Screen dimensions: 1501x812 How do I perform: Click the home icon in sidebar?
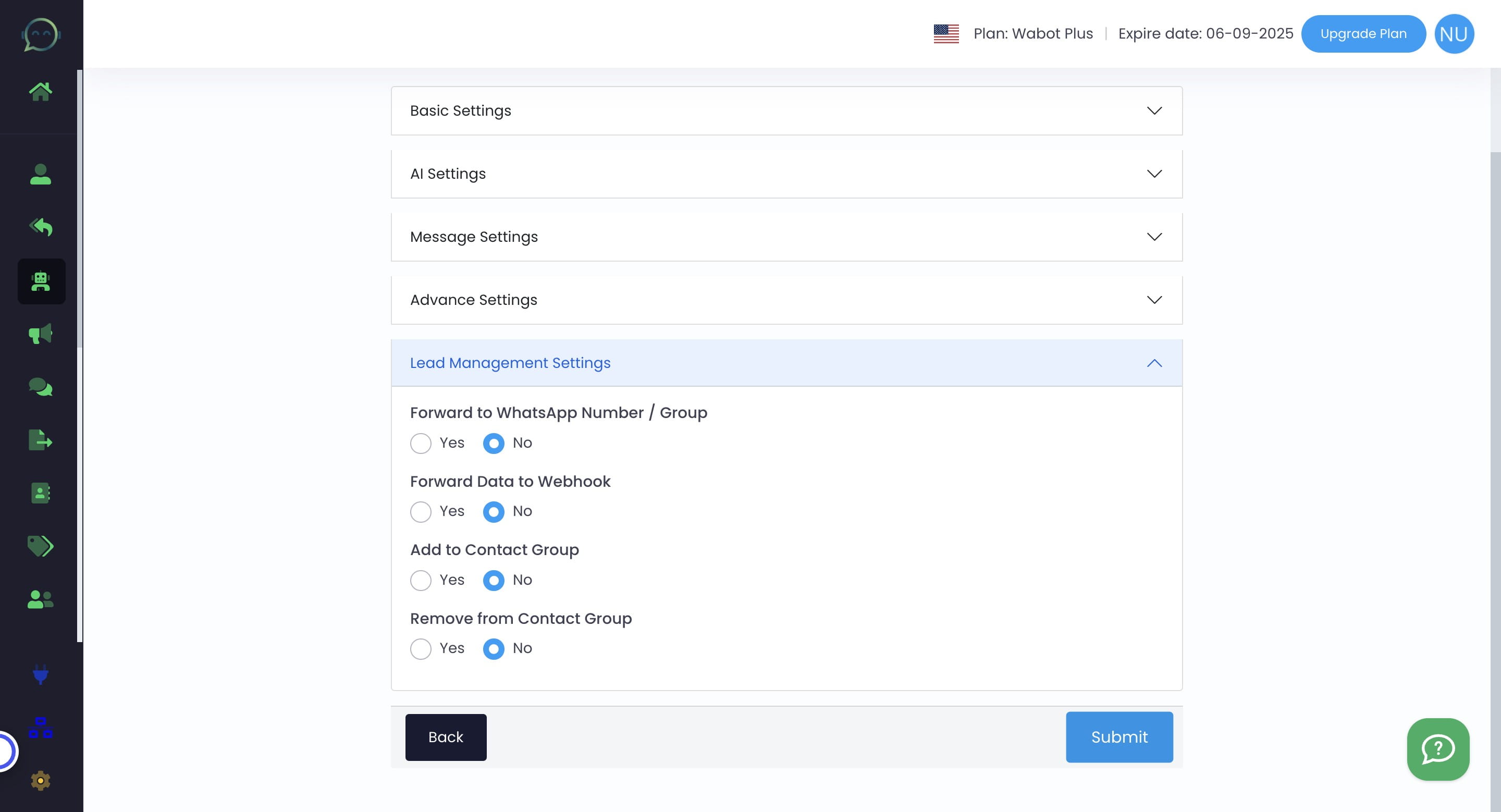click(x=40, y=90)
